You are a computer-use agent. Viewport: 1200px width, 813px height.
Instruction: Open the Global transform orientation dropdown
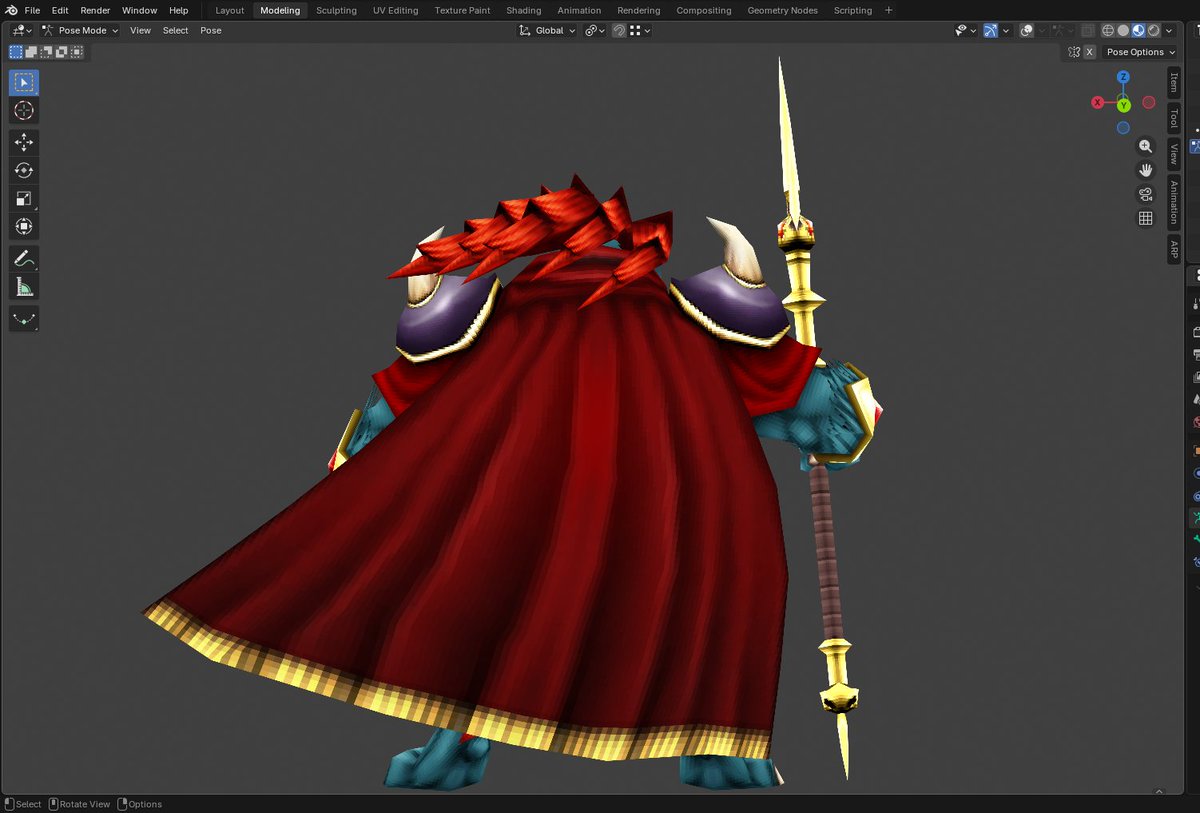pyautogui.click(x=547, y=31)
